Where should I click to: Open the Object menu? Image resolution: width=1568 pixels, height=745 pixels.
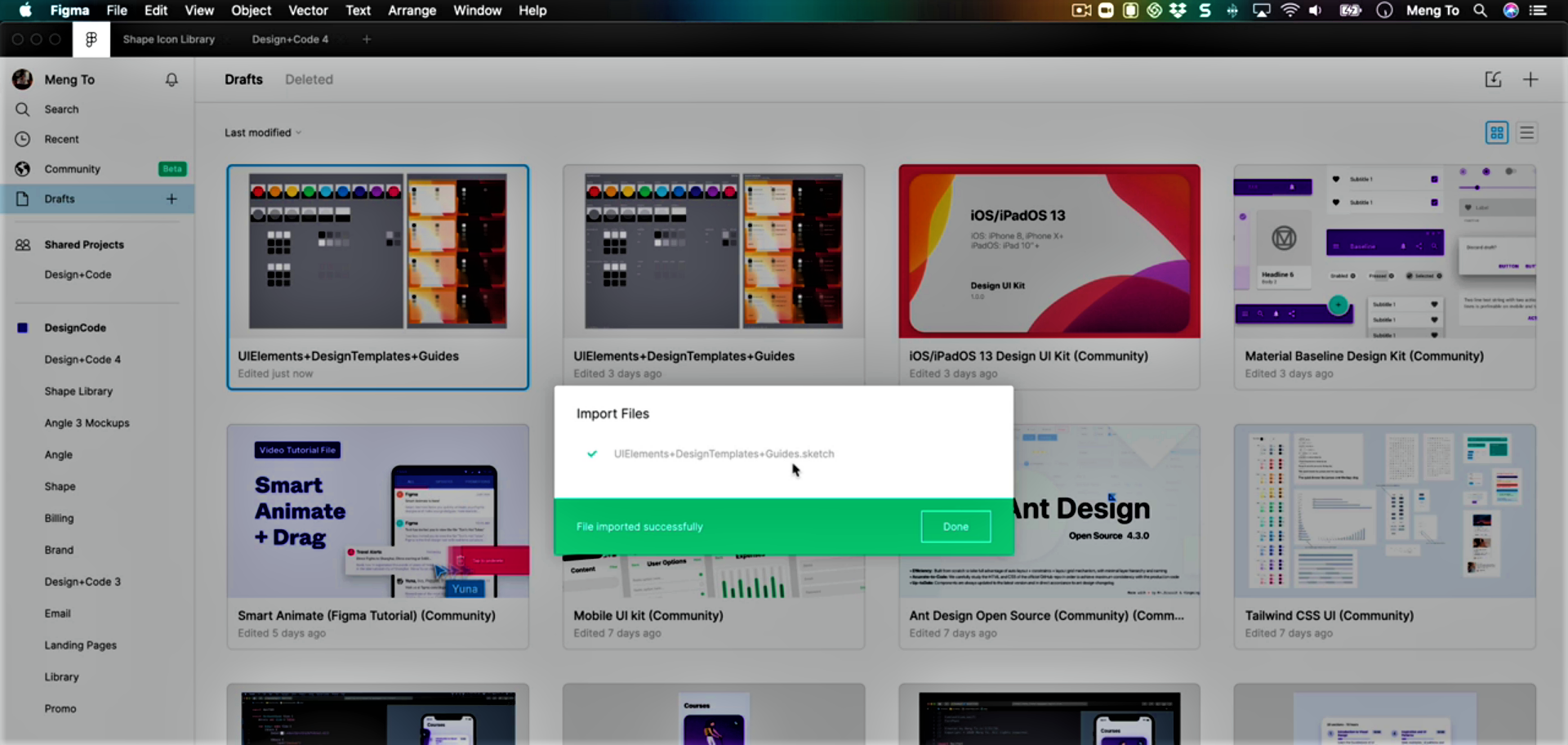(251, 11)
